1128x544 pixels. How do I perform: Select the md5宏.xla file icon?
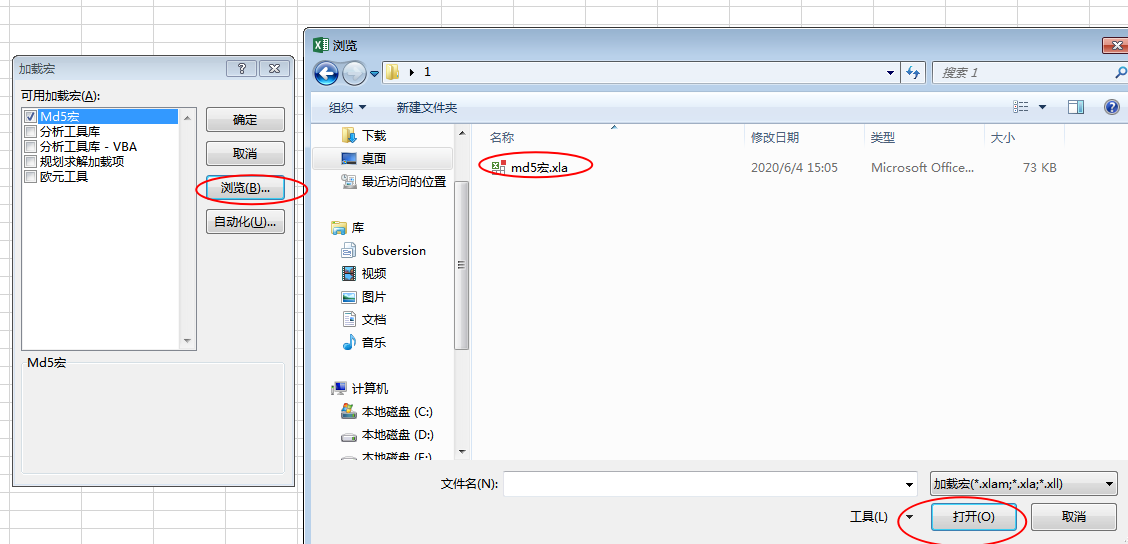(x=499, y=168)
